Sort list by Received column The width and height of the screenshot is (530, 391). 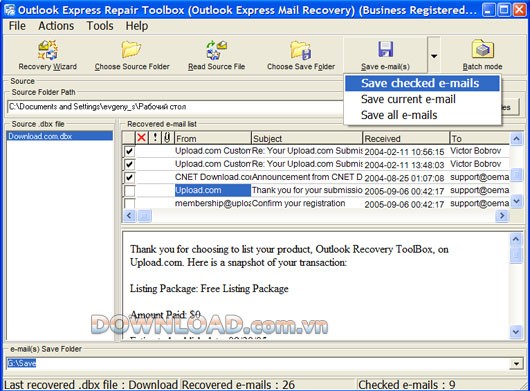(406, 138)
